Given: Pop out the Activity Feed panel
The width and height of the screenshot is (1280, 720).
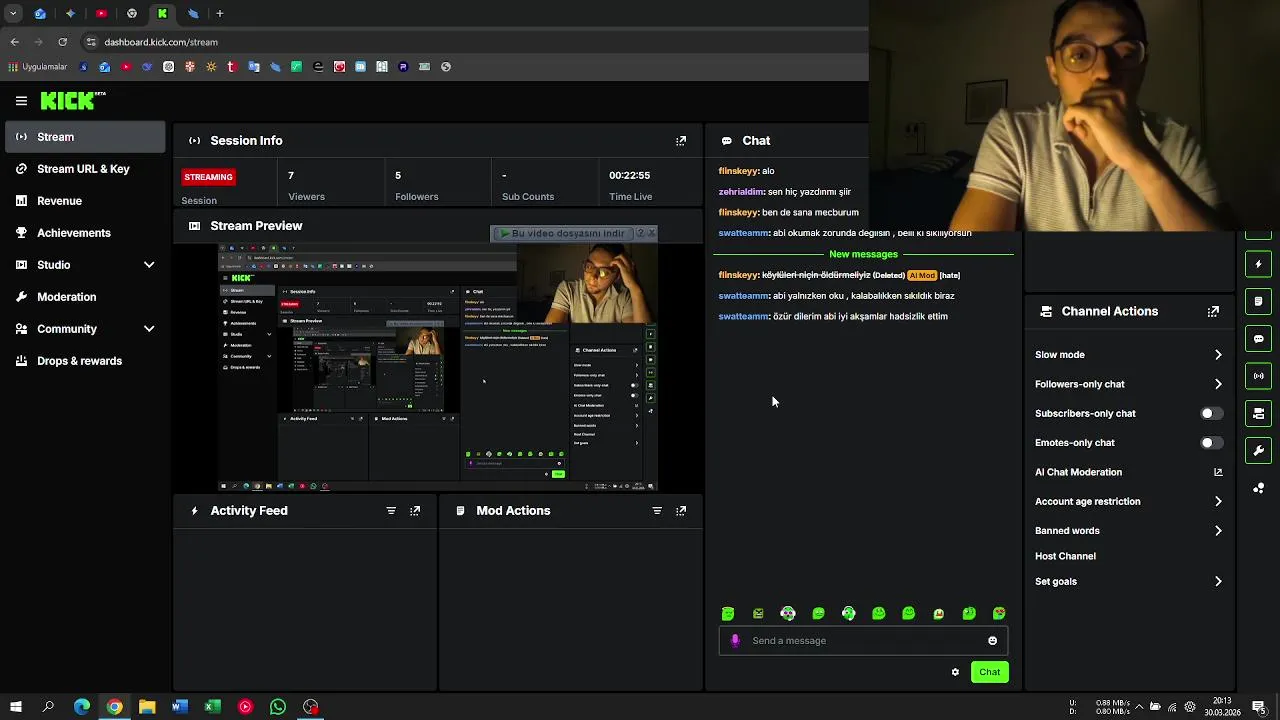Looking at the screenshot, I should (x=415, y=511).
